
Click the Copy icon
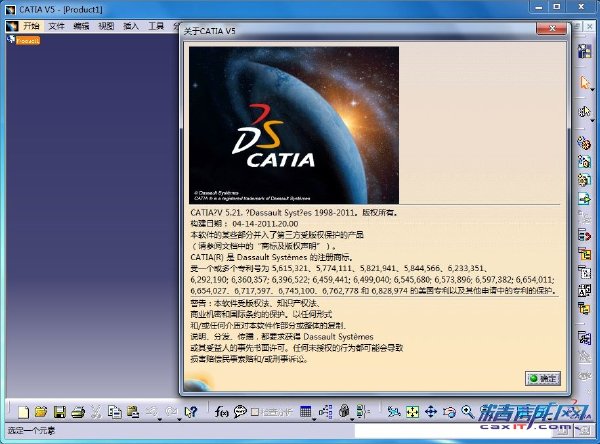pyautogui.click(x=114, y=412)
